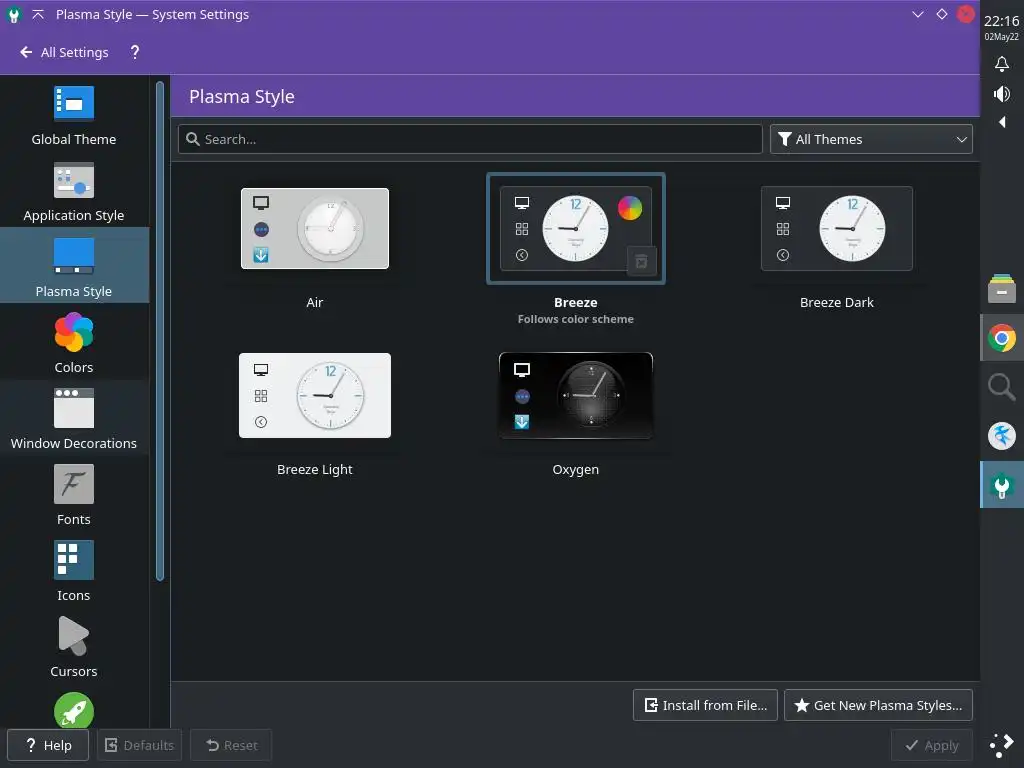
Task: Click the question mark help icon in header
Action: (135, 52)
